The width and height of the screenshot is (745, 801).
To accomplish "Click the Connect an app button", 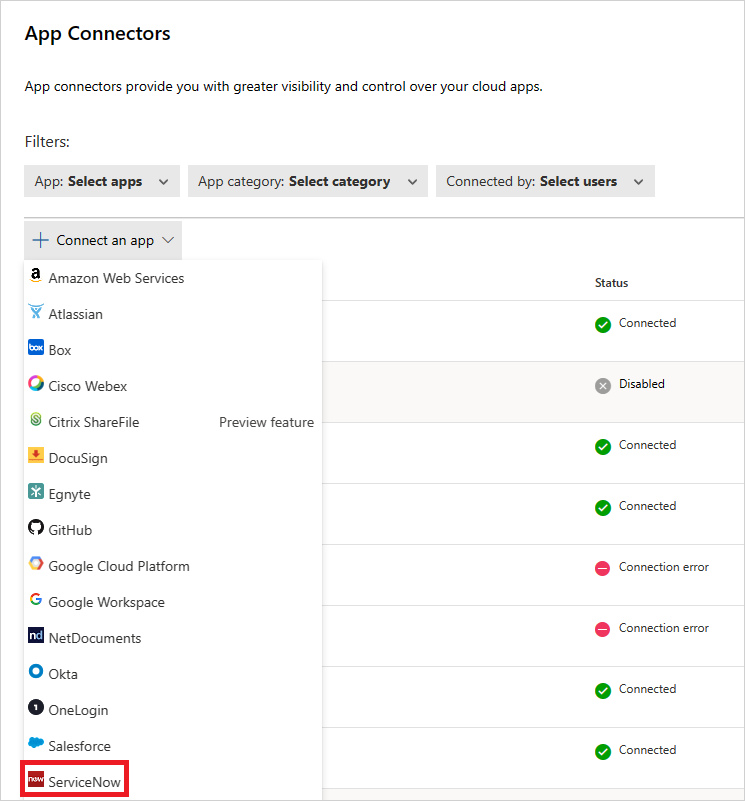I will click(x=102, y=239).
